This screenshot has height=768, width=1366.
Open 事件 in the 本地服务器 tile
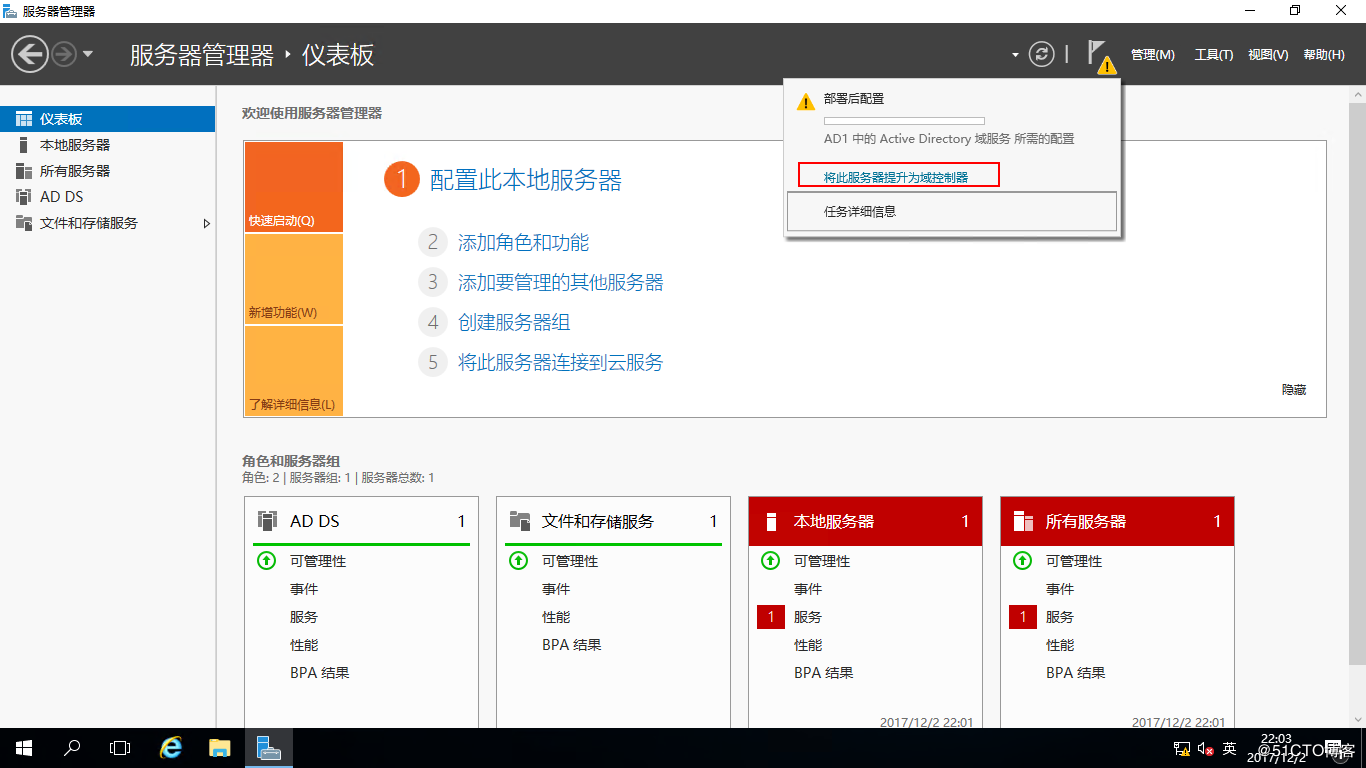tap(808, 589)
